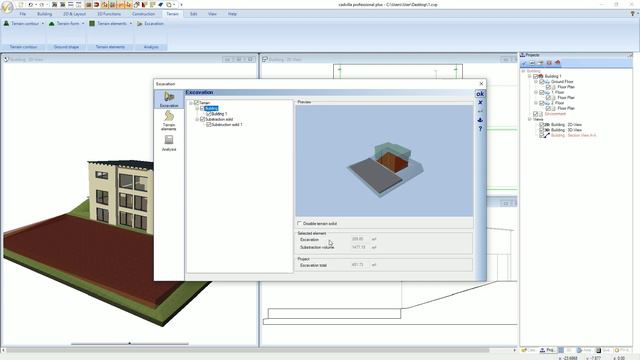Image resolution: width=640 pixels, height=360 pixels.
Task: Open the Building ribbon tab
Action: coord(44,14)
